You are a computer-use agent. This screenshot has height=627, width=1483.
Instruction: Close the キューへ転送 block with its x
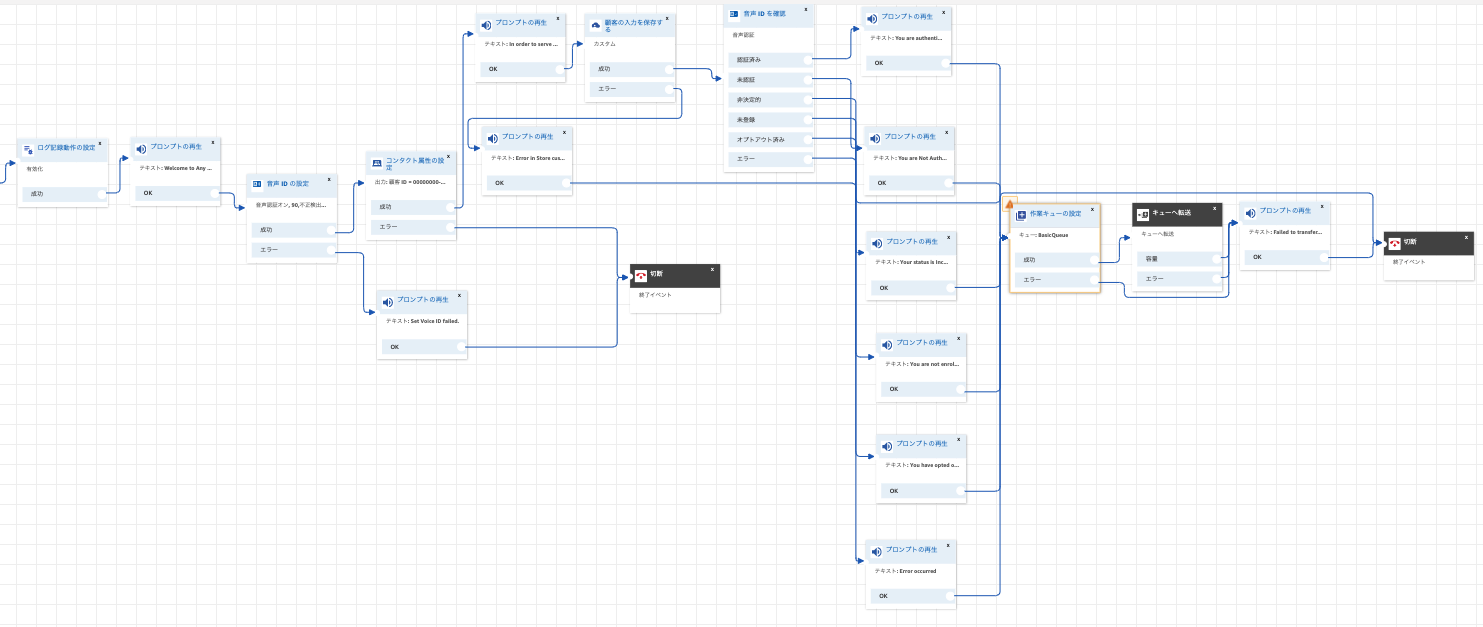click(x=1215, y=210)
